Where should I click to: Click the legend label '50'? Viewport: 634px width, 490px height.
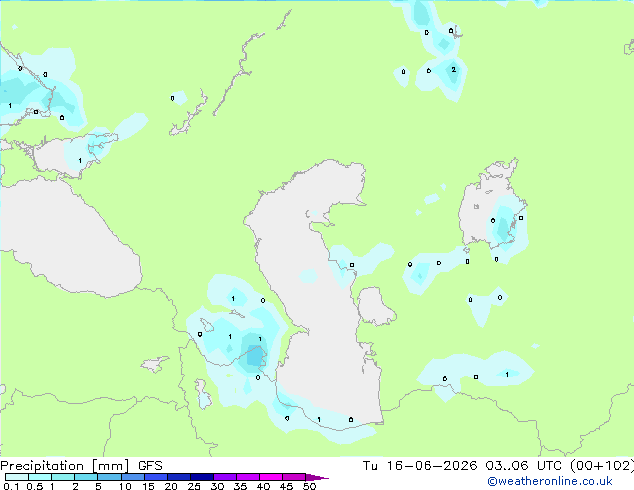point(309,486)
